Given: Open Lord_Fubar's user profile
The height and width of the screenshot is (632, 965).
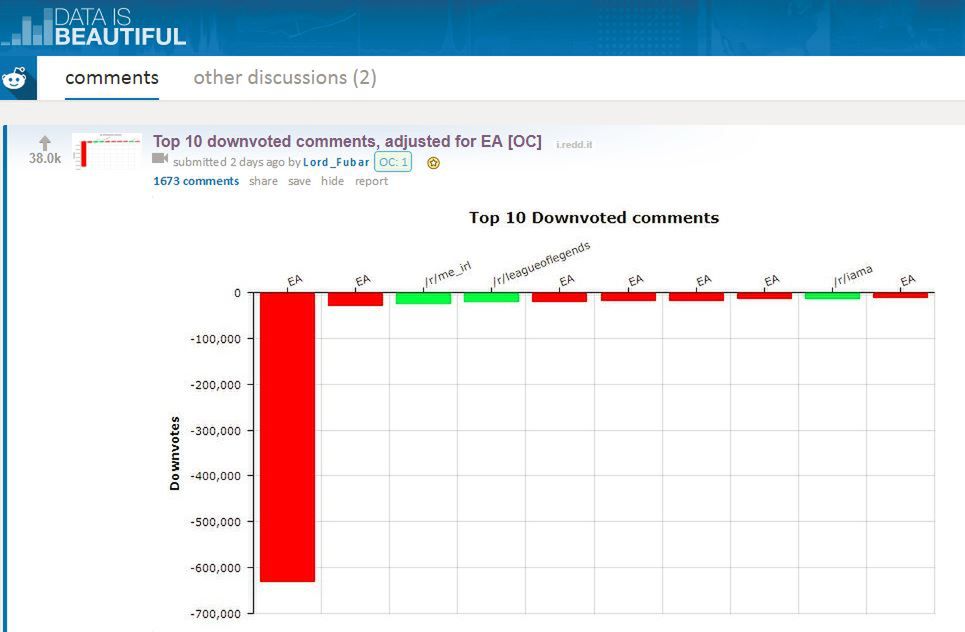Looking at the screenshot, I should (336, 162).
